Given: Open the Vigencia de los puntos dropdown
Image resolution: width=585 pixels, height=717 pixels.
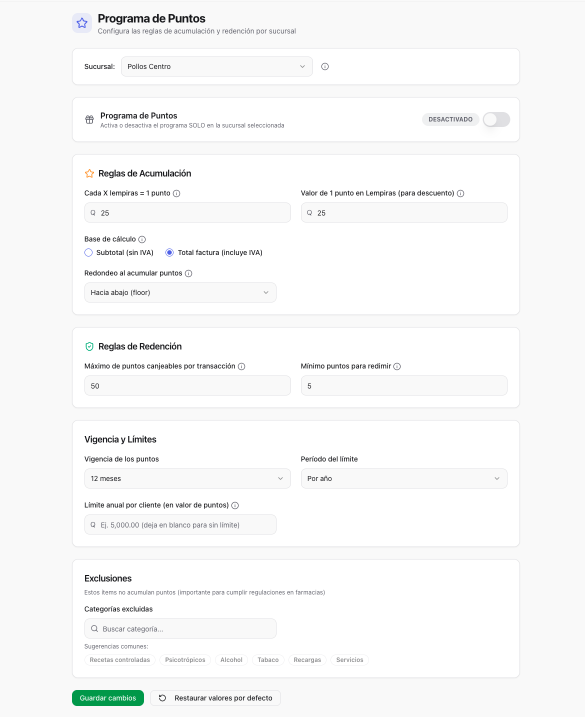Looking at the screenshot, I should (187, 478).
